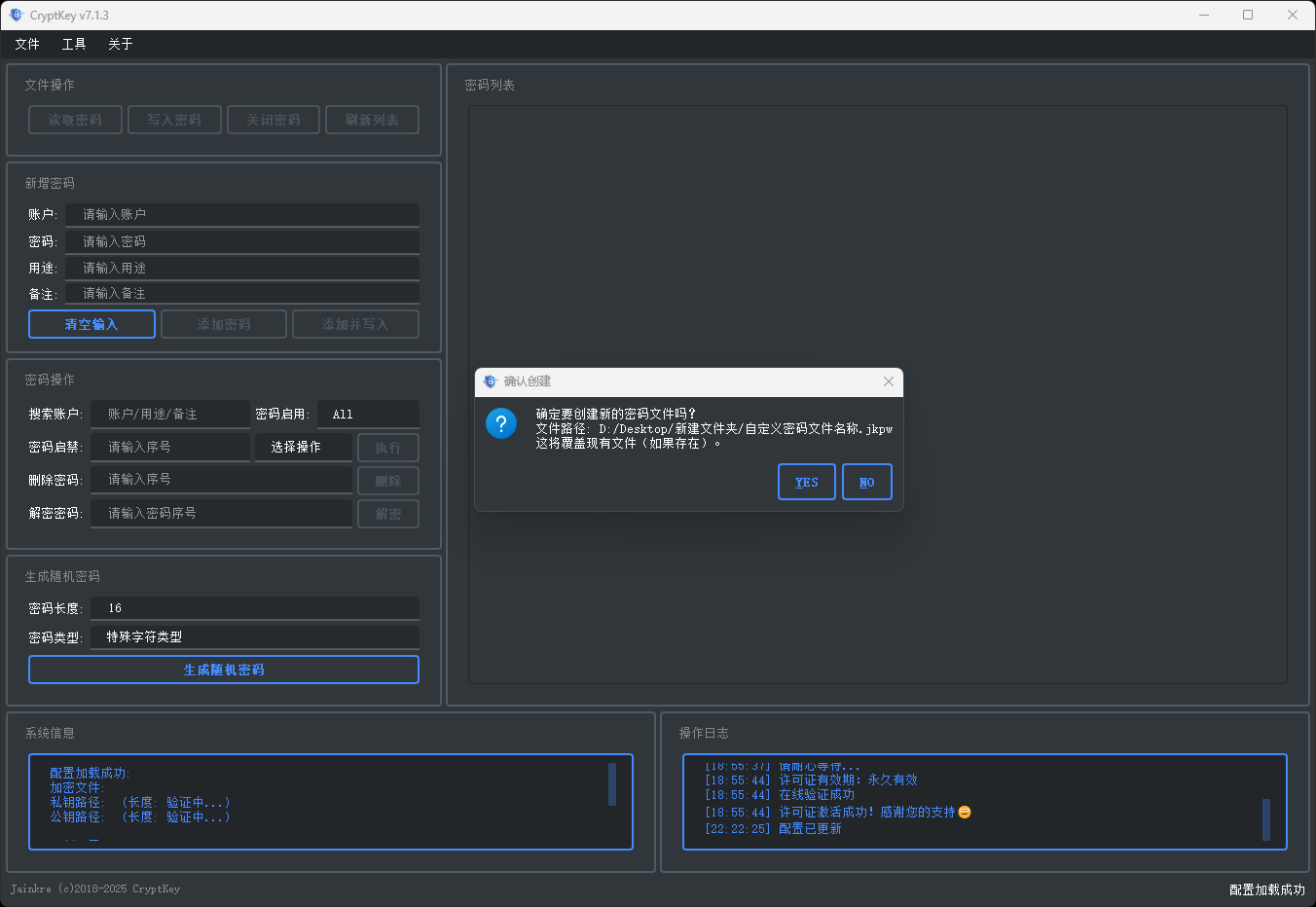
Task: Open the 文件 menu
Action: pyautogui.click(x=27, y=44)
